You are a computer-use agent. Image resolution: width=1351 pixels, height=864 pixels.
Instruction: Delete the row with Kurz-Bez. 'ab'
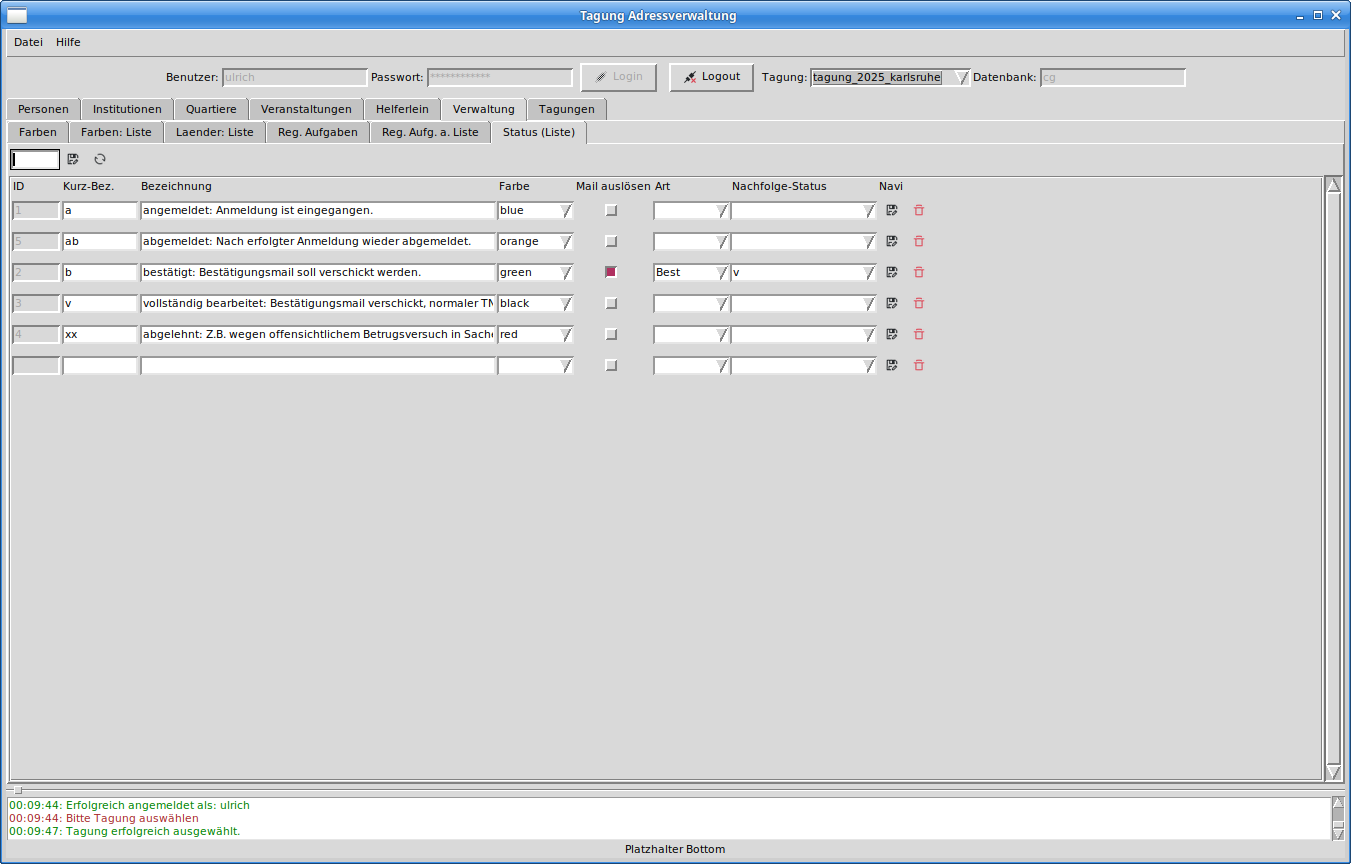tap(919, 241)
